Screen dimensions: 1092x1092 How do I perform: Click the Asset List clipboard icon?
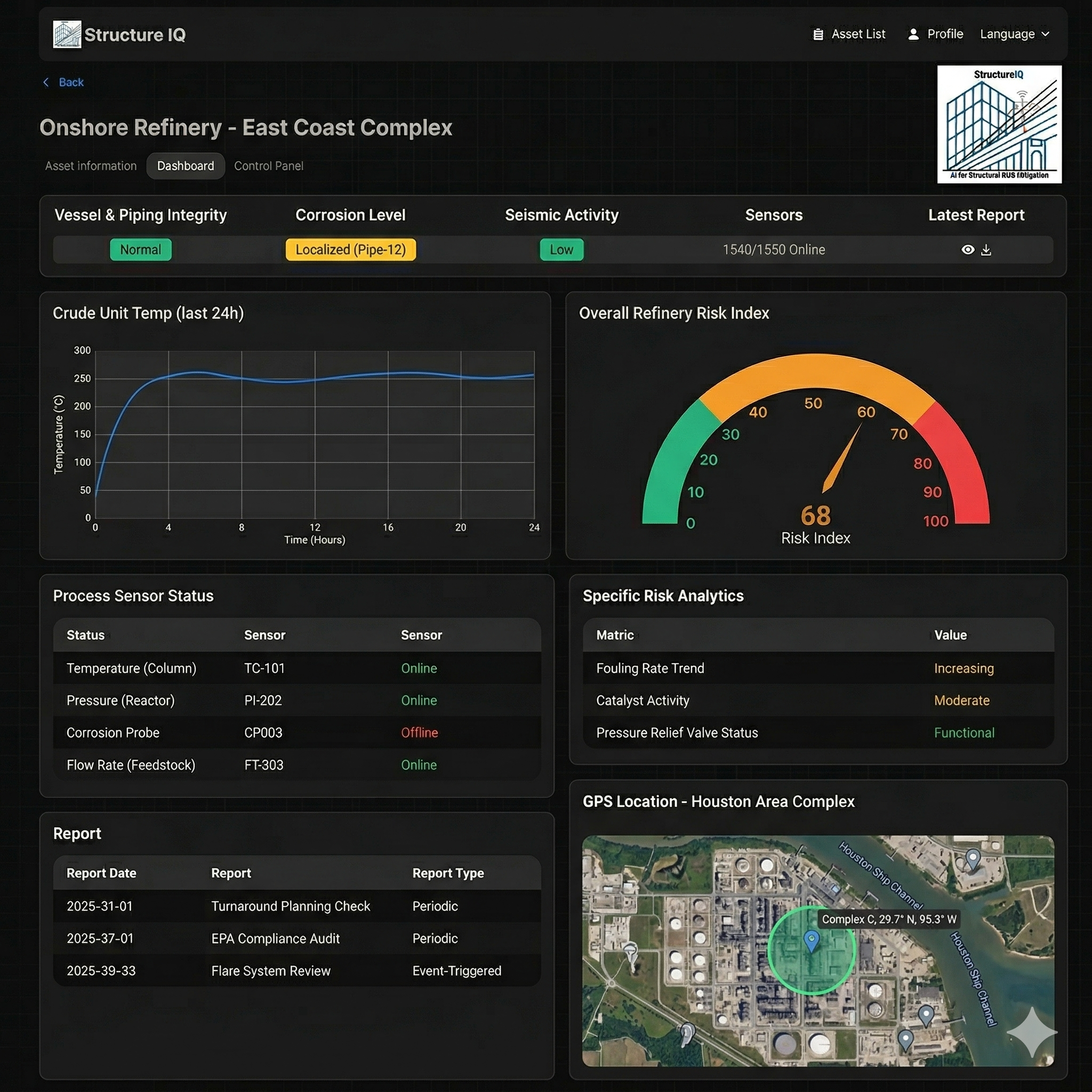coord(817,35)
